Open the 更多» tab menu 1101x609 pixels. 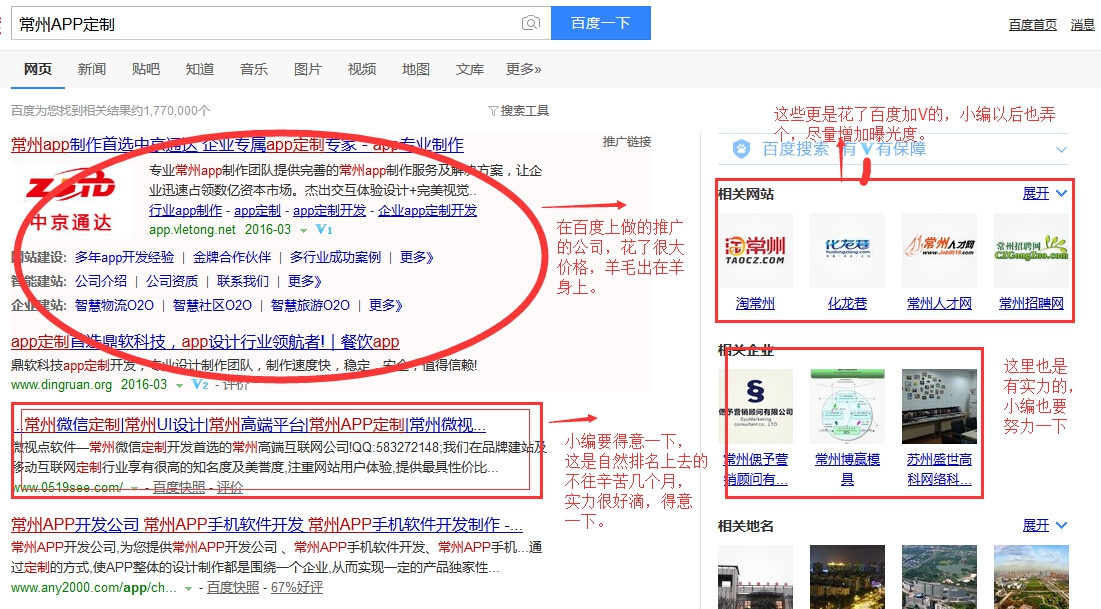coord(524,69)
